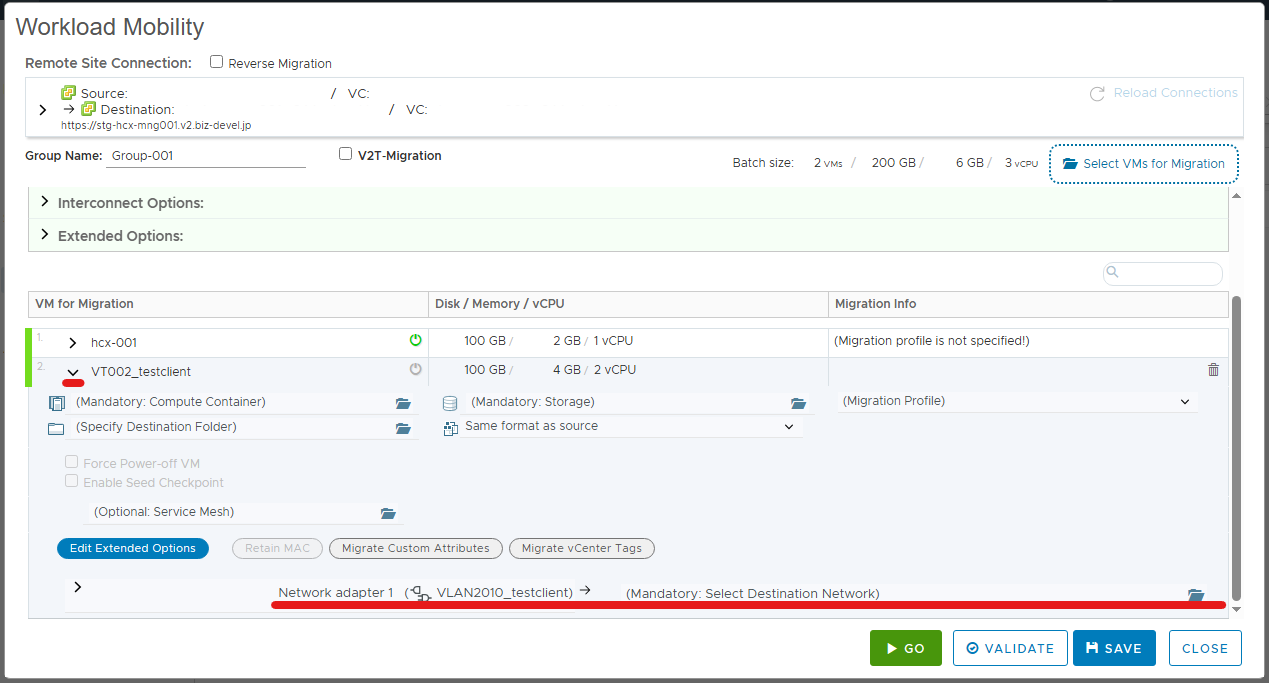Click the Storage datastore icon
This screenshot has height=683, width=1269.
[450, 403]
